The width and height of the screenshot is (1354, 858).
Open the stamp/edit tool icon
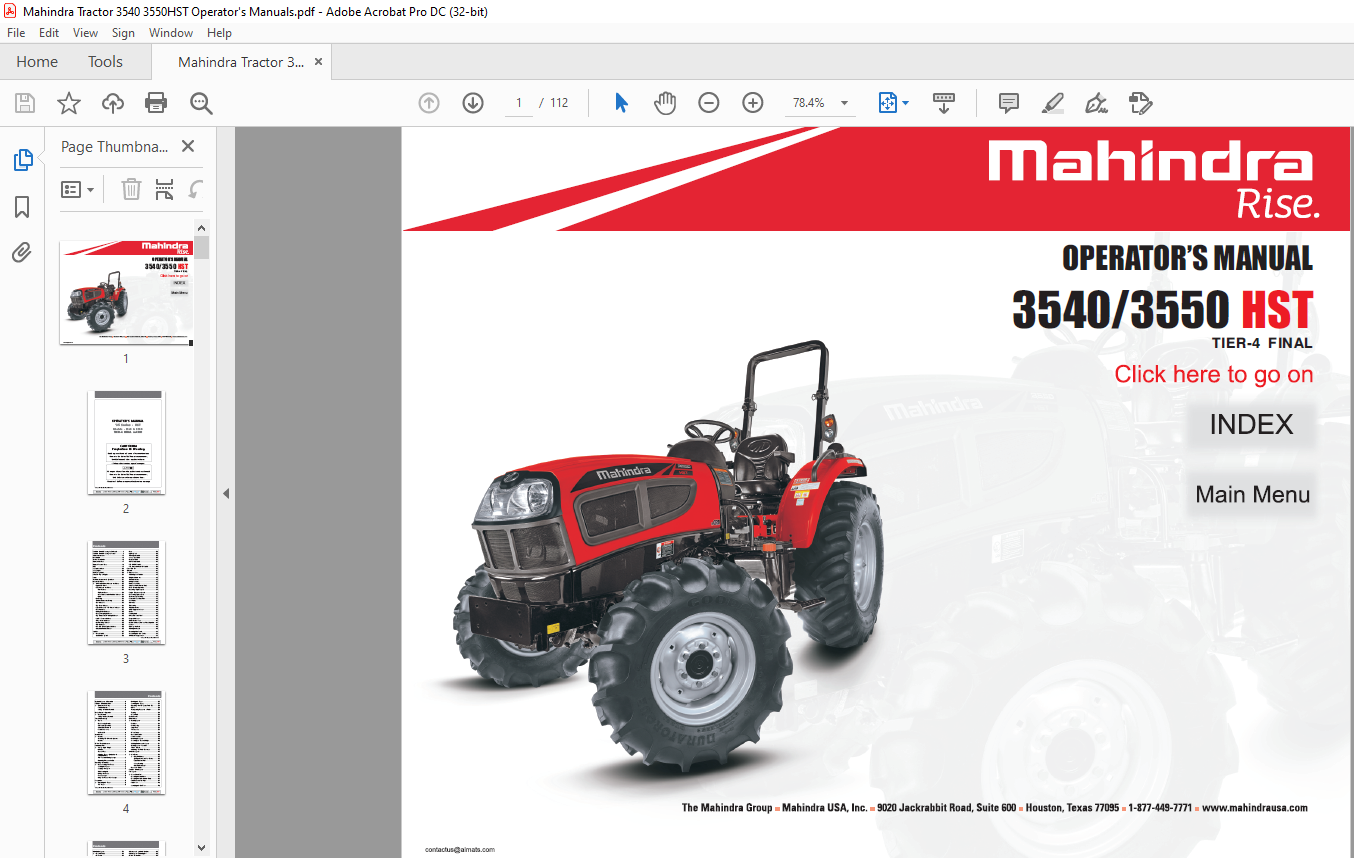1140,103
